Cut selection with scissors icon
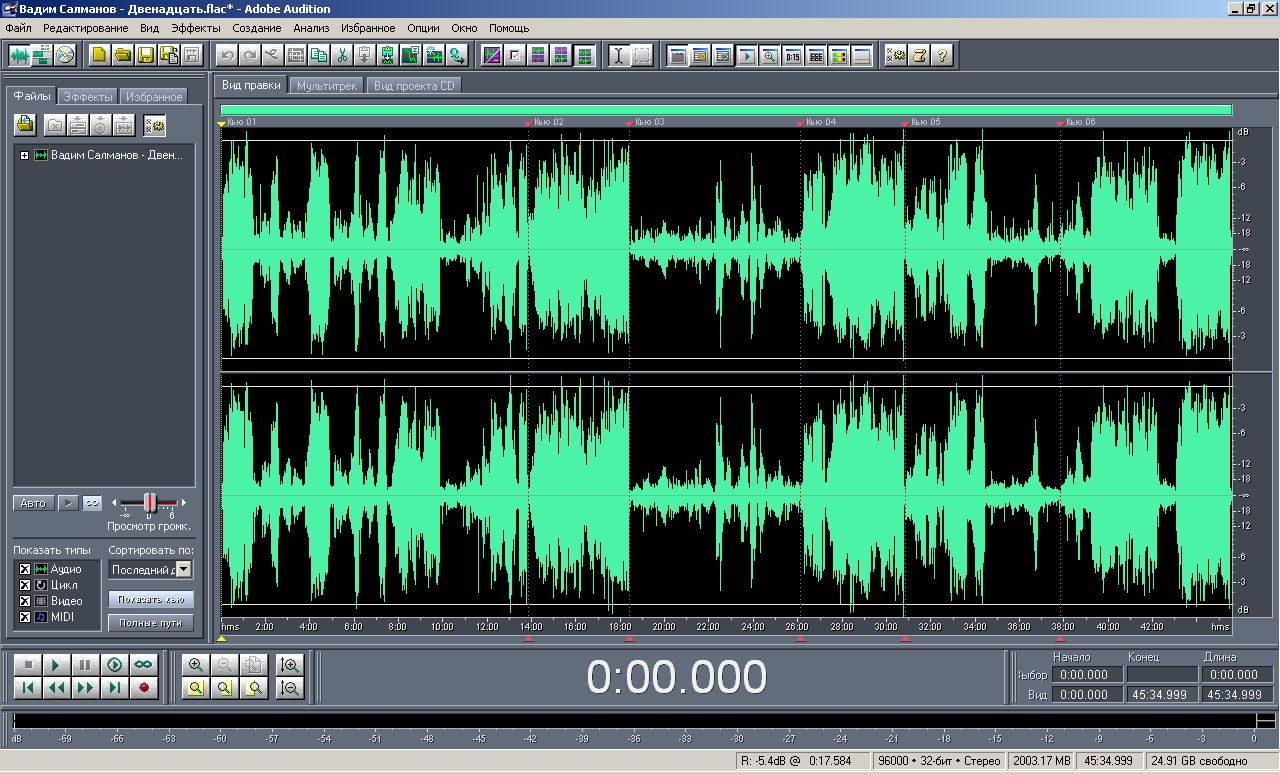Image resolution: width=1280 pixels, height=774 pixels. click(x=342, y=55)
